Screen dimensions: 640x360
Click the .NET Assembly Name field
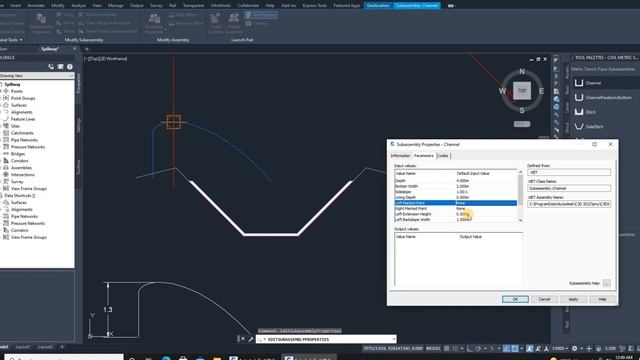coord(569,204)
